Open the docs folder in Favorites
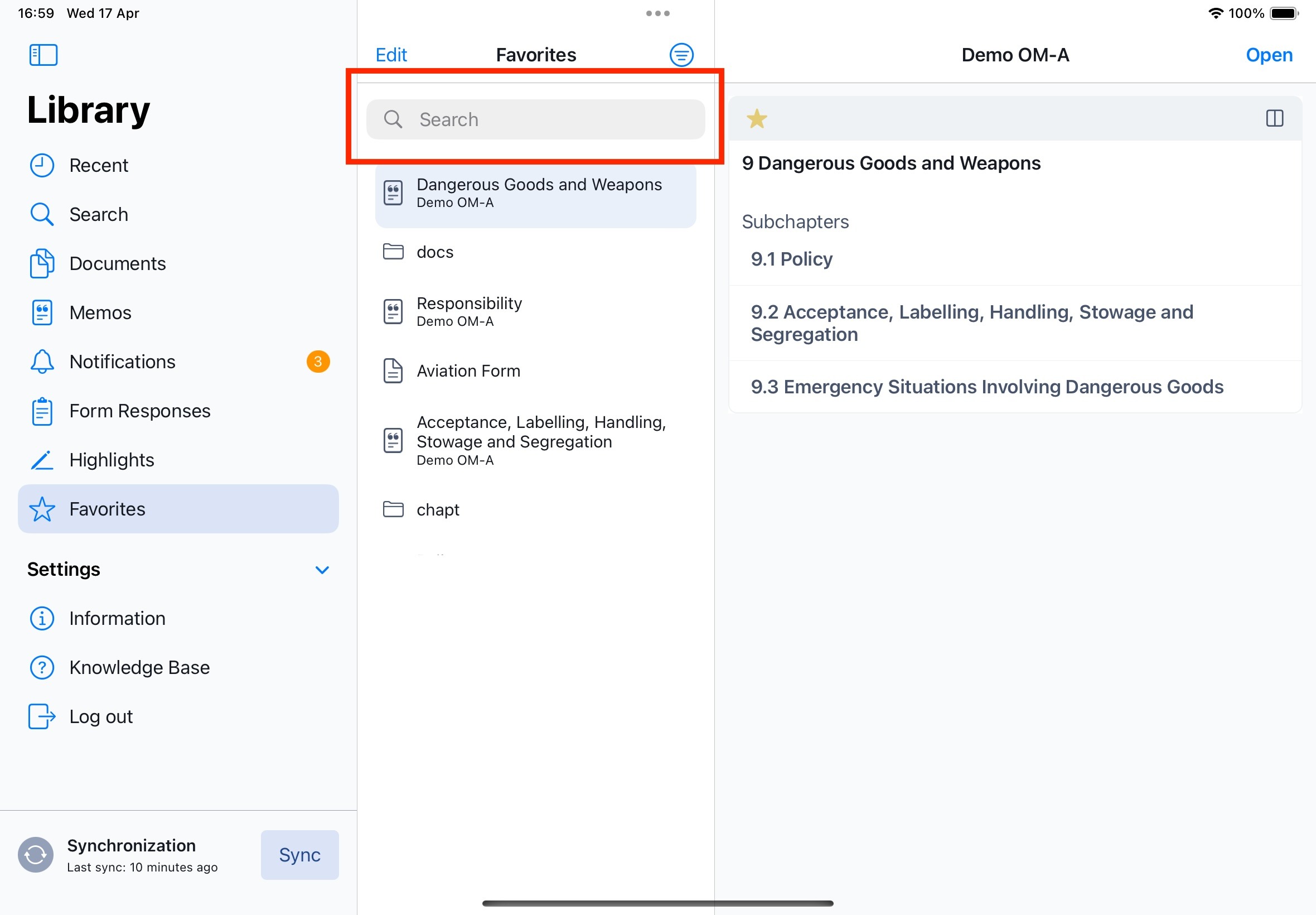 (x=435, y=252)
